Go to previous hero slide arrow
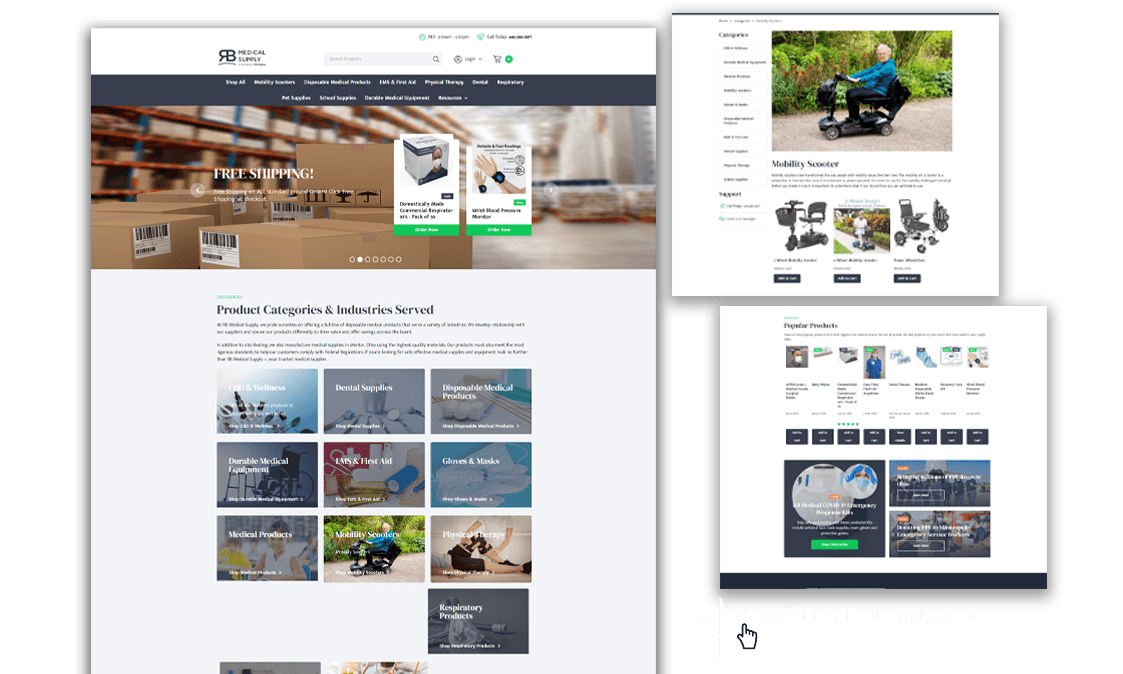 198,190
